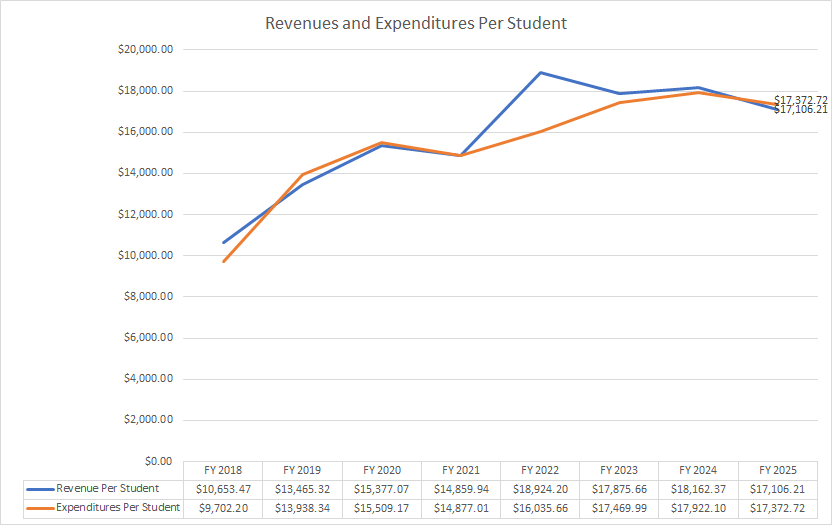Click the $18,924.20 revenue table cell
The height and width of the screenshot is (525, 832).
pos(540,489)
